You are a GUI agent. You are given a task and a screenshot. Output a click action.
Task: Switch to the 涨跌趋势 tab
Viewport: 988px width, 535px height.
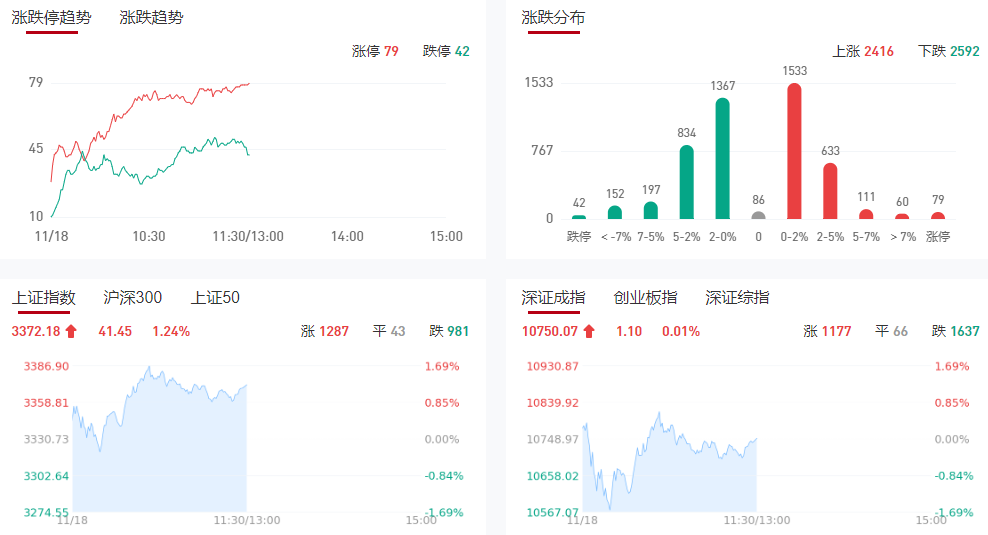(x=151, y=17)
